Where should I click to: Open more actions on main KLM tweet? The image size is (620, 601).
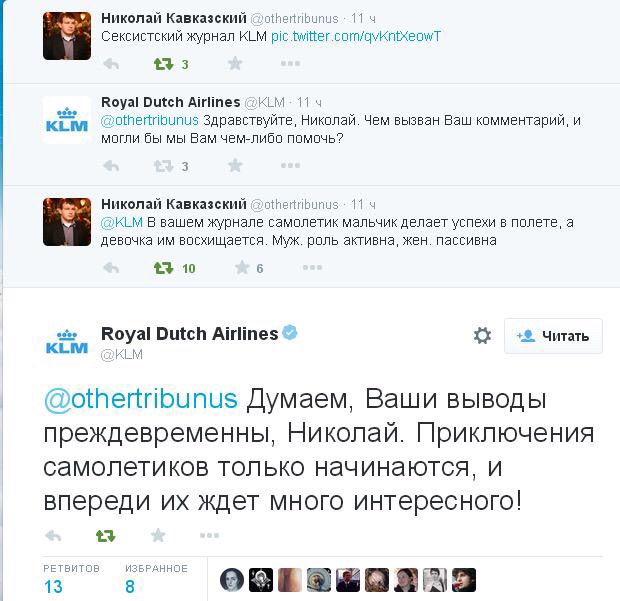tap(211, 536)
